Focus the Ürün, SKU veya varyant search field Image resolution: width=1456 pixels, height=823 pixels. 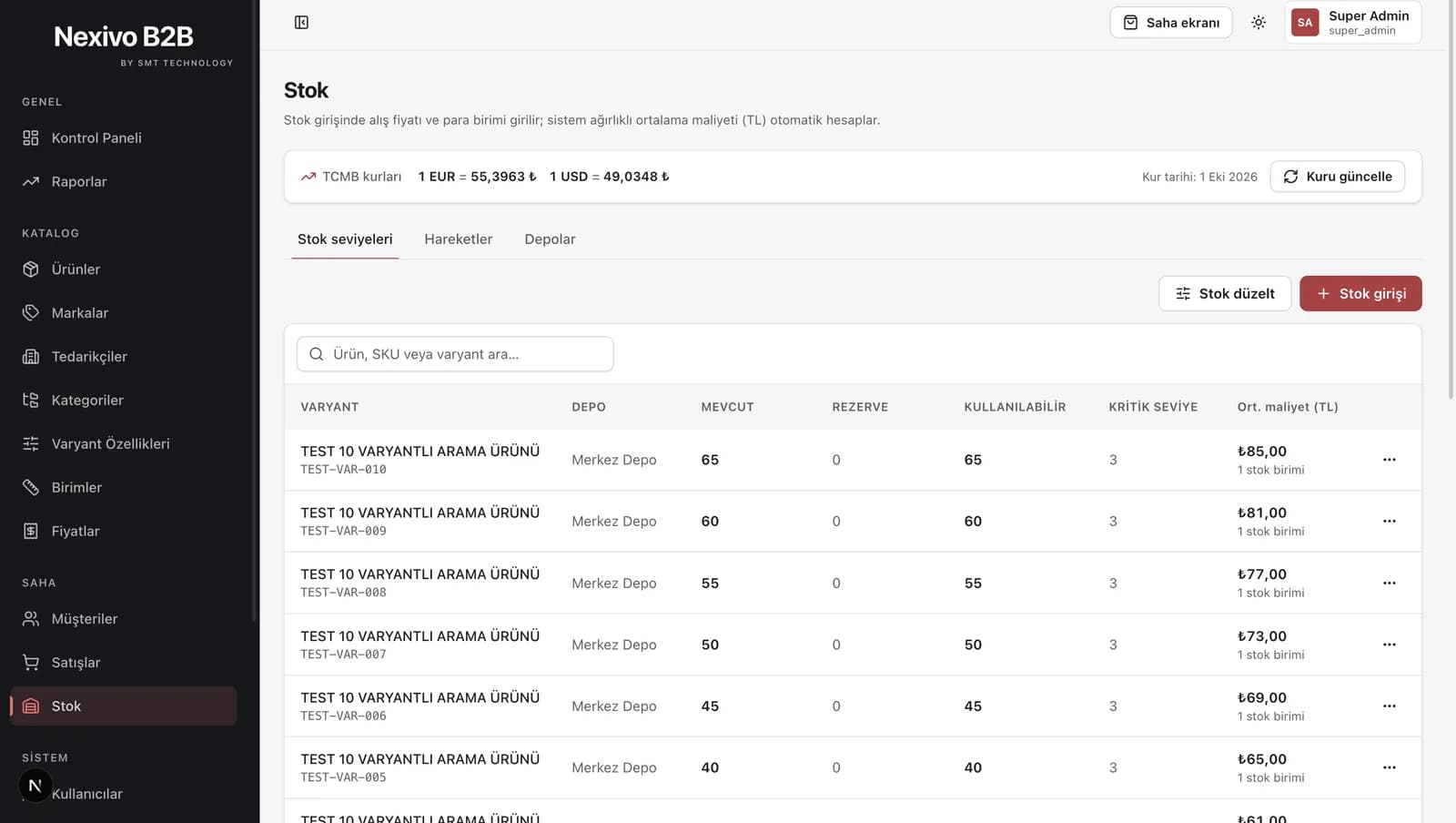coord(455,354)
